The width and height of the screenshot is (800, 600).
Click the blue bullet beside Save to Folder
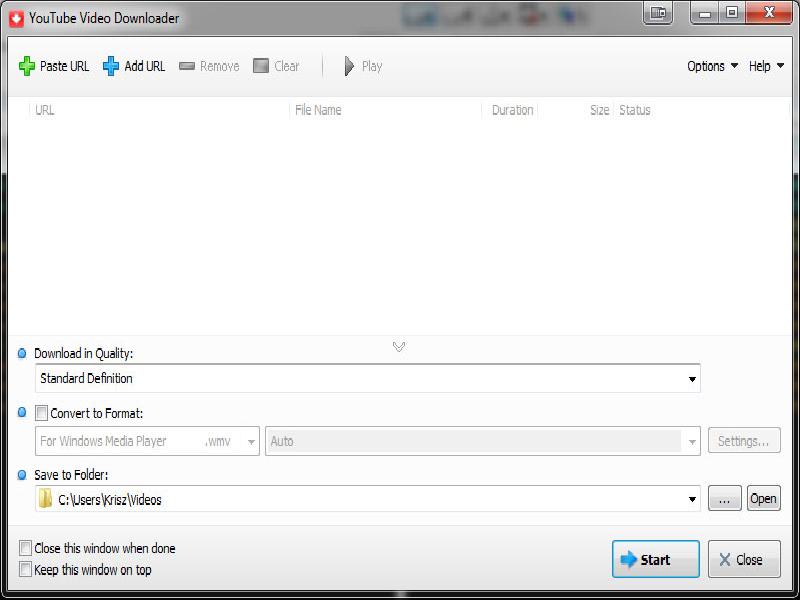[x=22, y=475]
